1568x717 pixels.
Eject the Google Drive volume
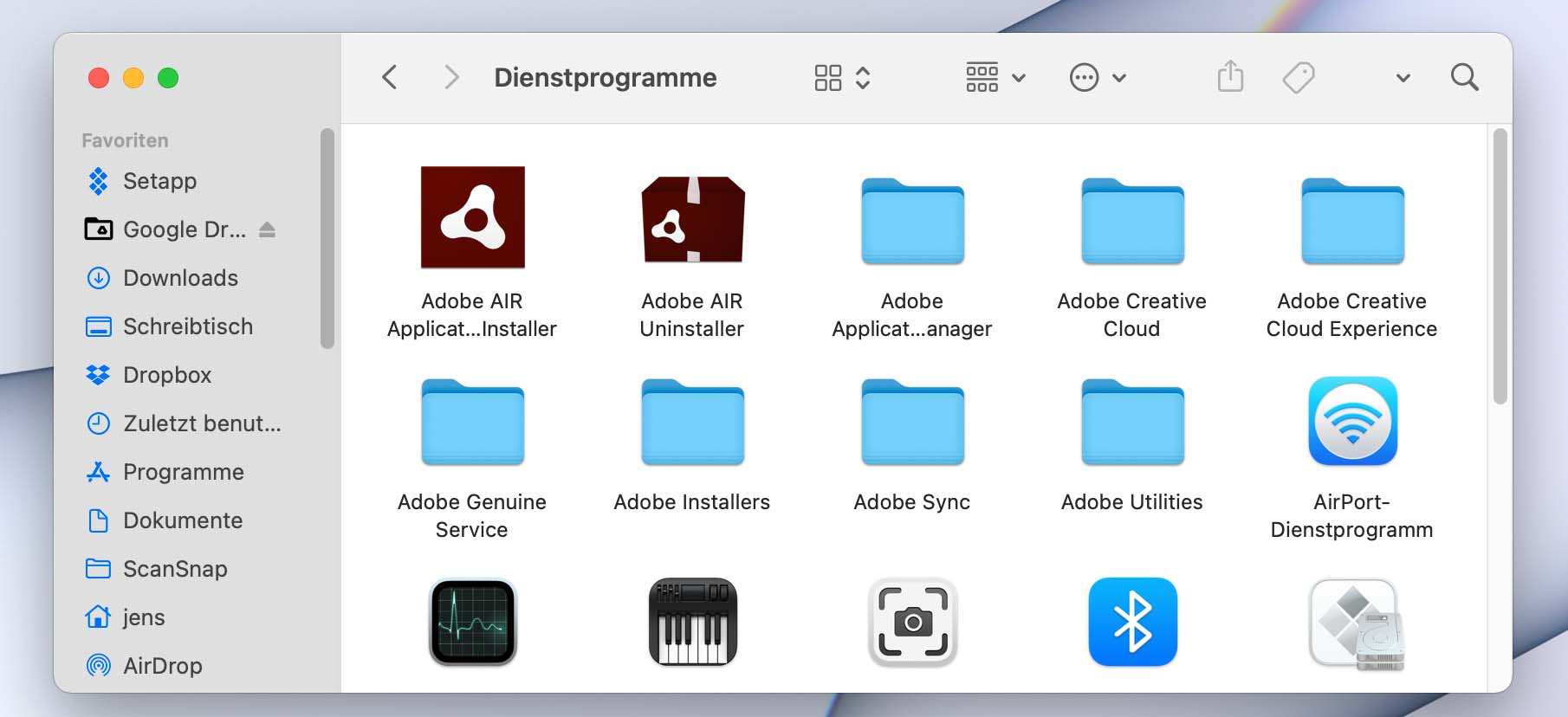click(x=267, y=229)
